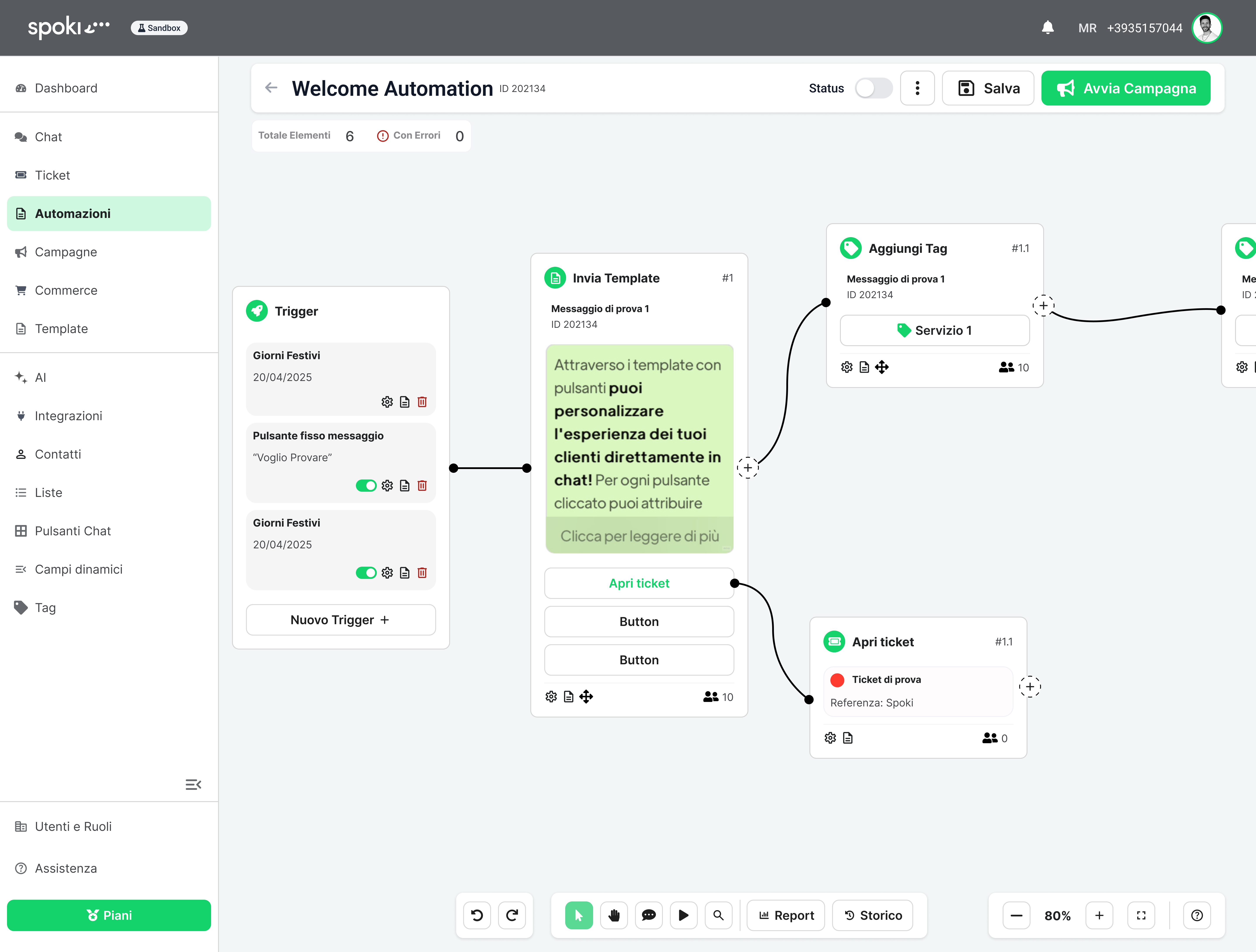Screen dimensions: 1256x952
Task: Click the template message preview bubble
Action: [x=639, y=449]
